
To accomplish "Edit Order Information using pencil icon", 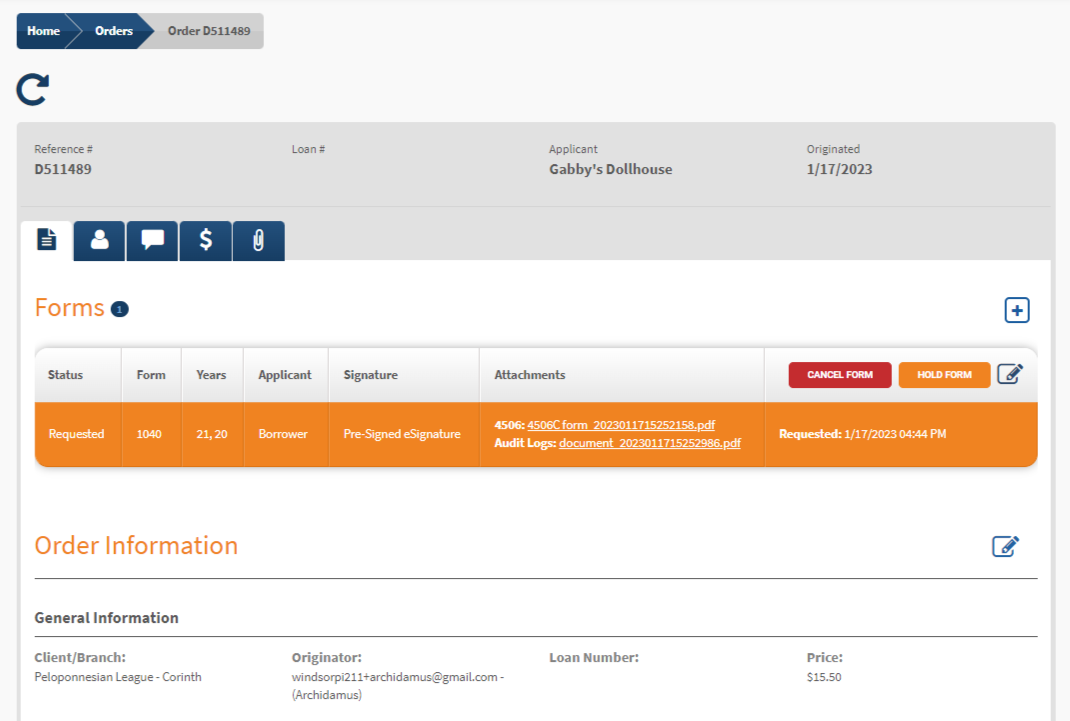I will pyautogui.click(x=1005, y=546).
